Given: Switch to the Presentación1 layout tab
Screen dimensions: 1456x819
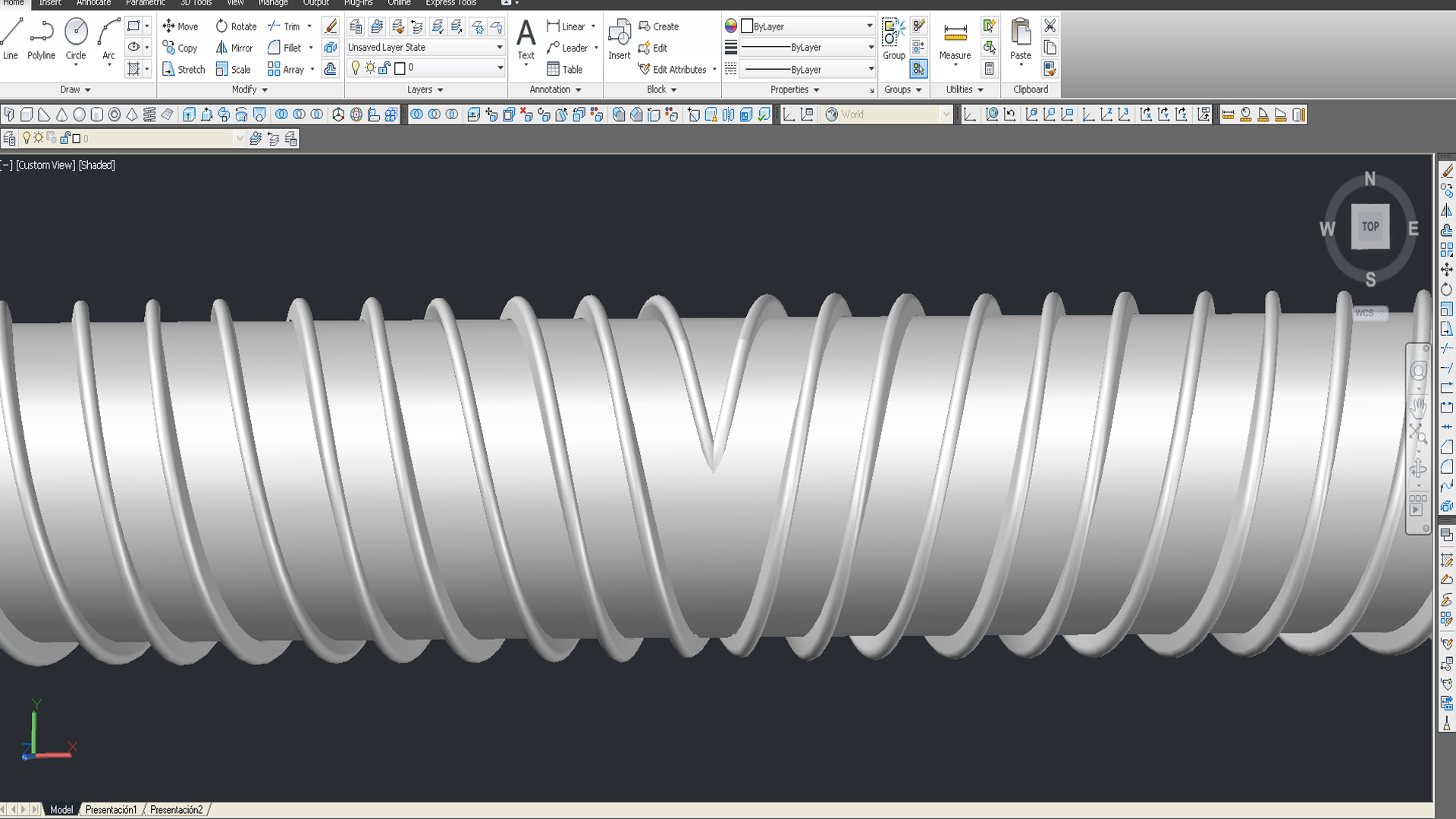Looking at the screenshot, I should coord(111,810).
